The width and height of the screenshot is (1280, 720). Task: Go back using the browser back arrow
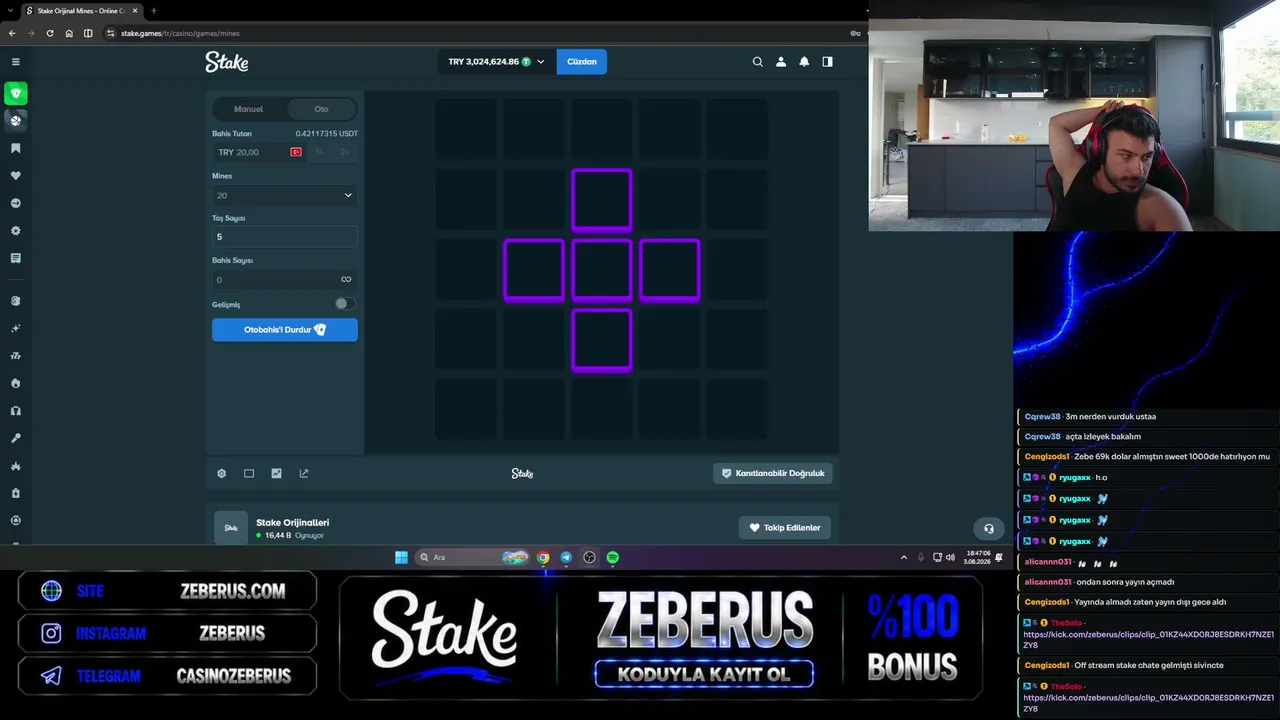pyautogui.click(x=12, y=33)
